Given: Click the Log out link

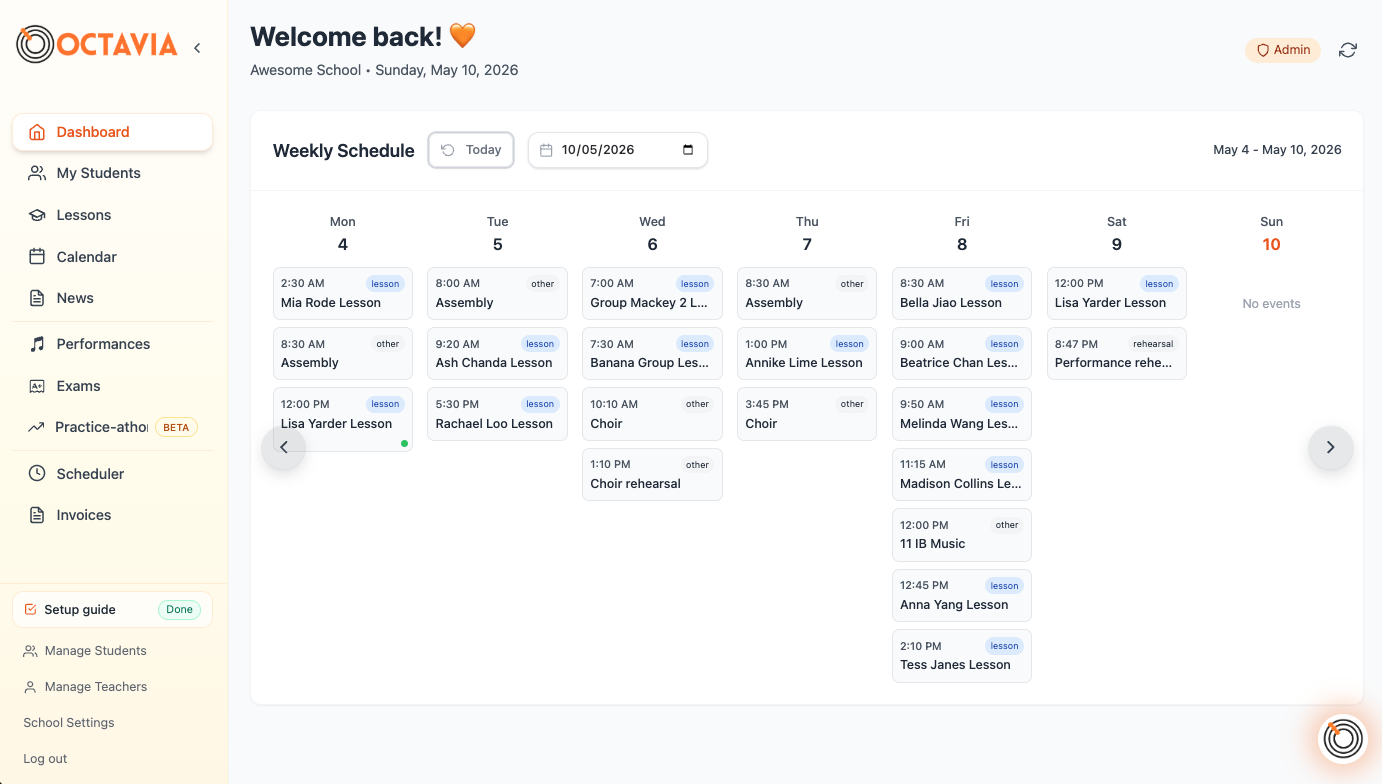Looking at the screenshot, I should click(45, 758).
